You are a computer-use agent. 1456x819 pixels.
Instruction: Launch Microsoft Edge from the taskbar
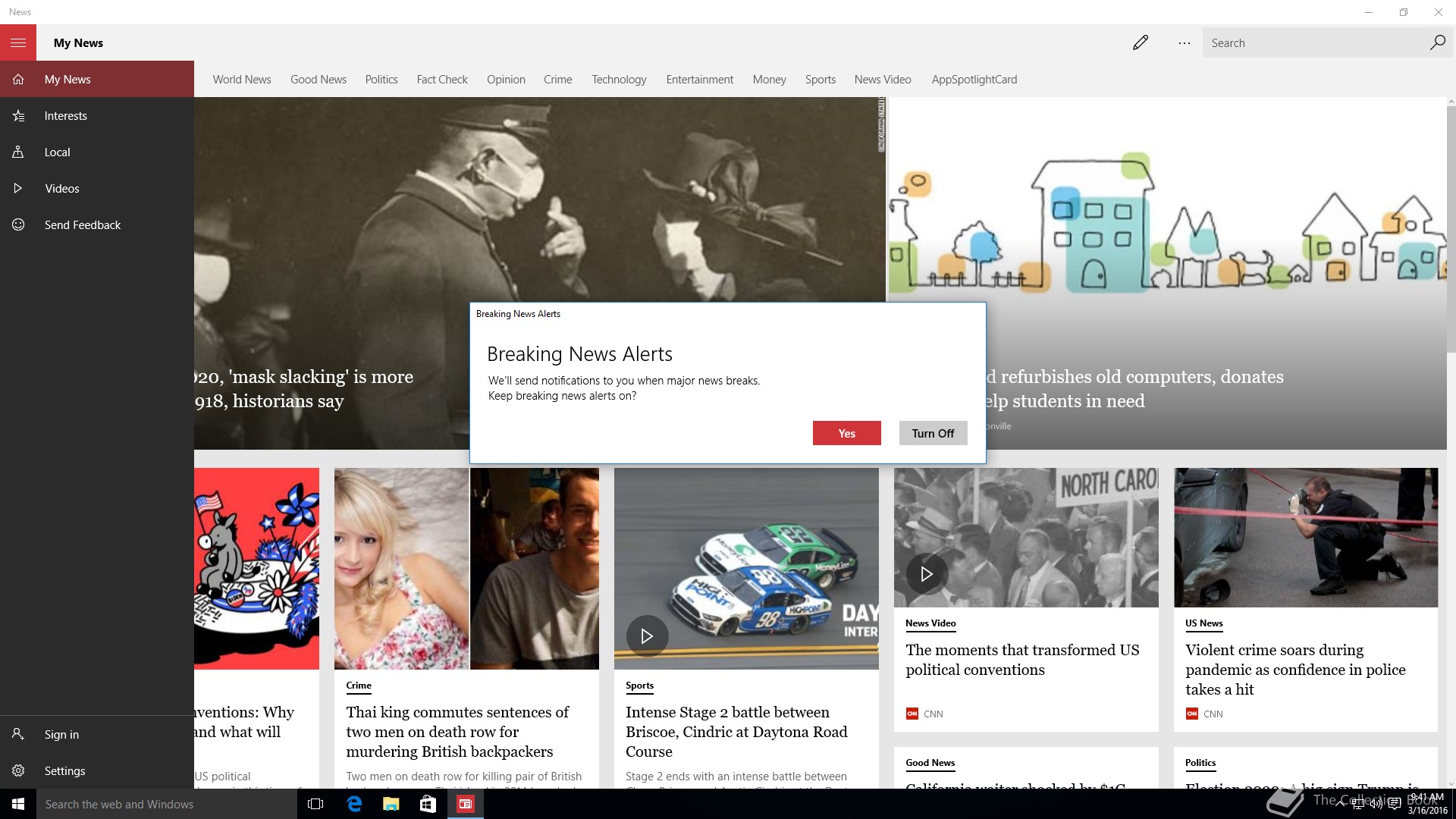(x=354, y=804)
